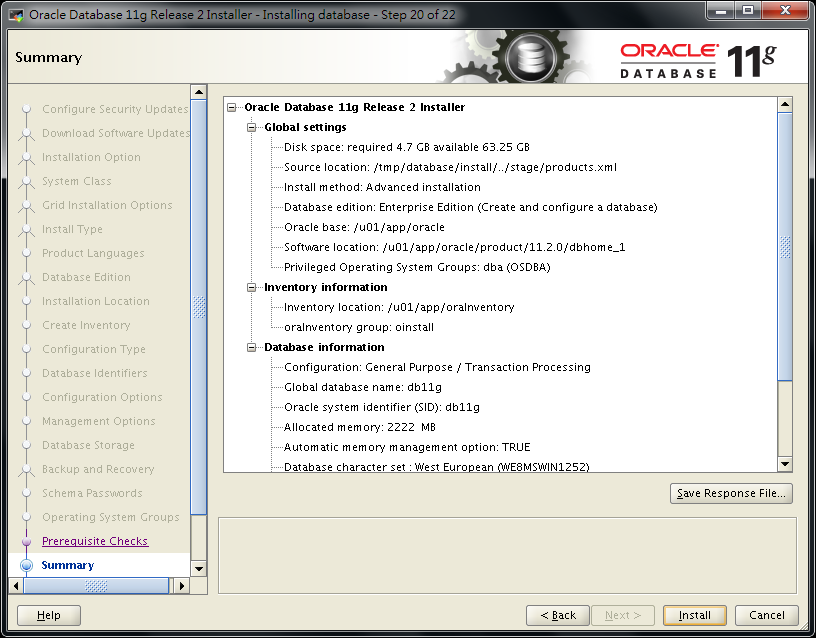Select Global database name: db11g row
This screenshot has height=638, width=816.
[363, 387]
